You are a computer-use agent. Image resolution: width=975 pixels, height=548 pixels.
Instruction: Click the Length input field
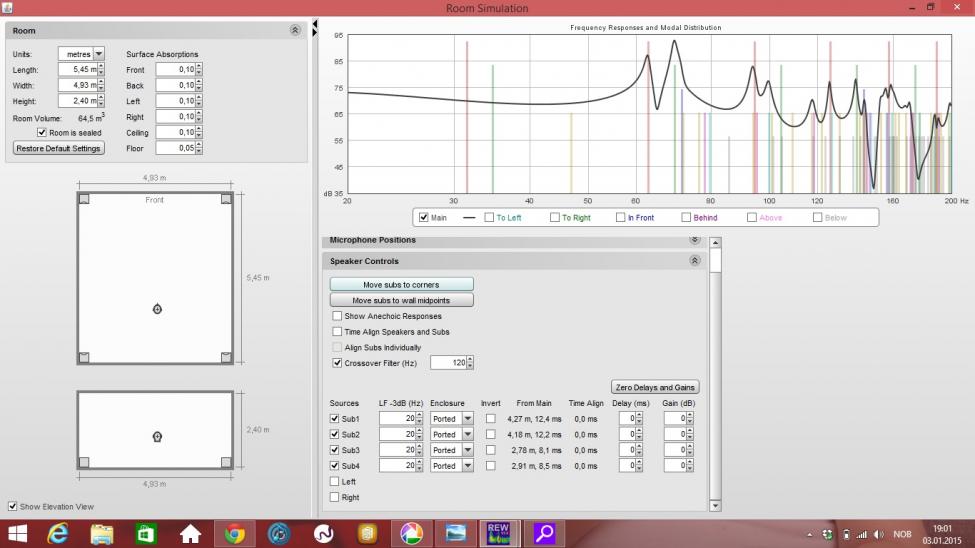[x=78, y=70]
